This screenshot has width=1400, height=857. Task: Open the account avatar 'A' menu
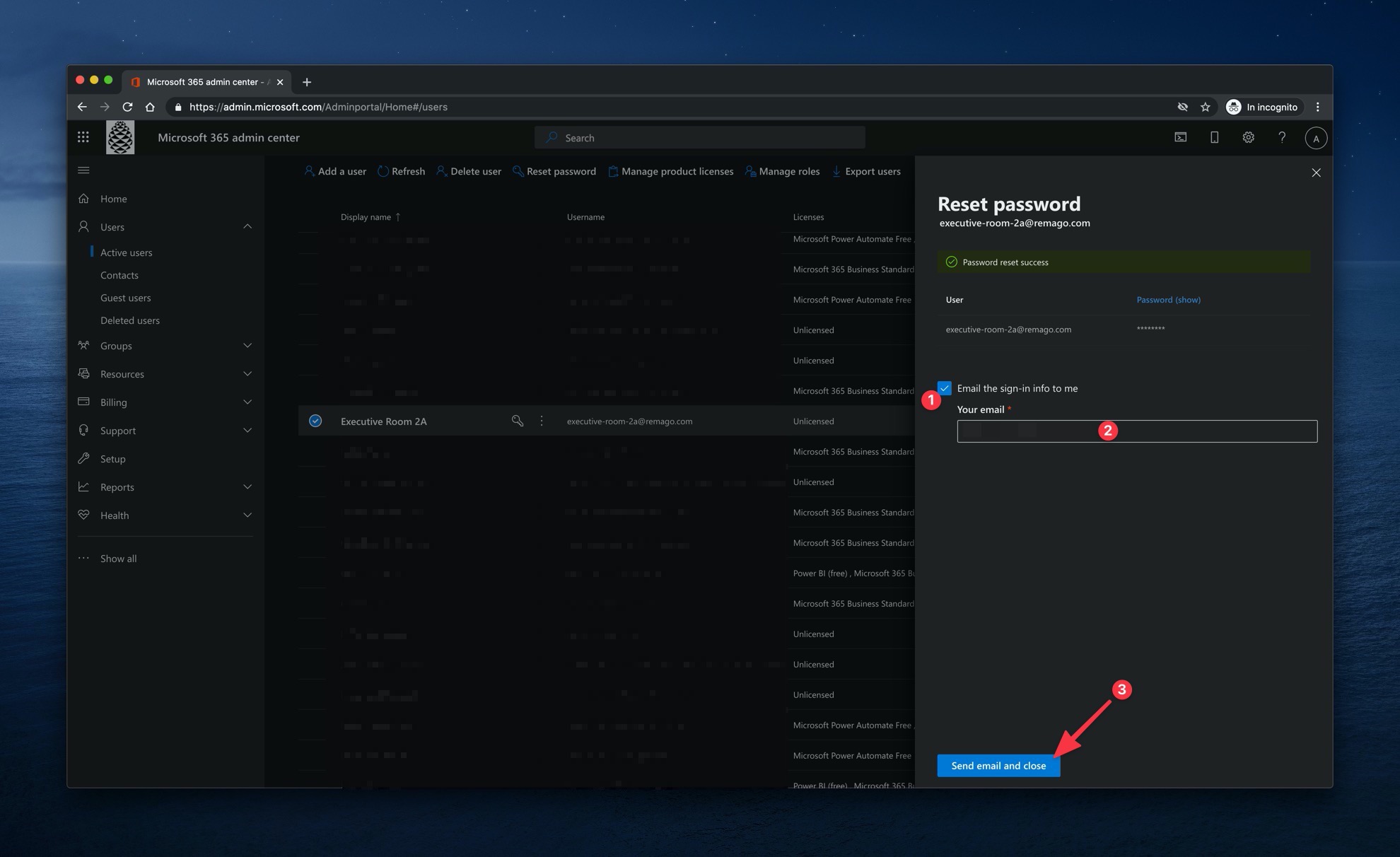point(1316,138)
